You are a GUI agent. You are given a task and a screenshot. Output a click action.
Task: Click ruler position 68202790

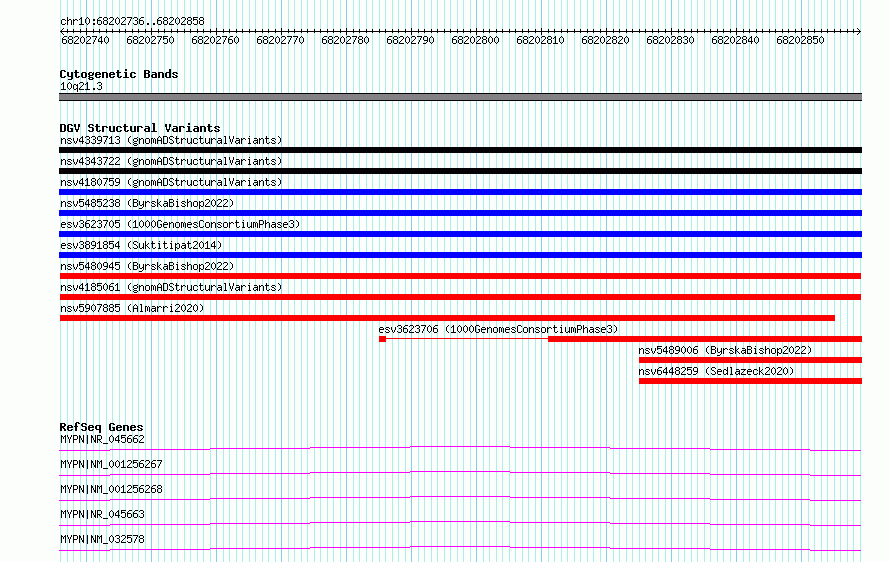(x=410, y=40)
